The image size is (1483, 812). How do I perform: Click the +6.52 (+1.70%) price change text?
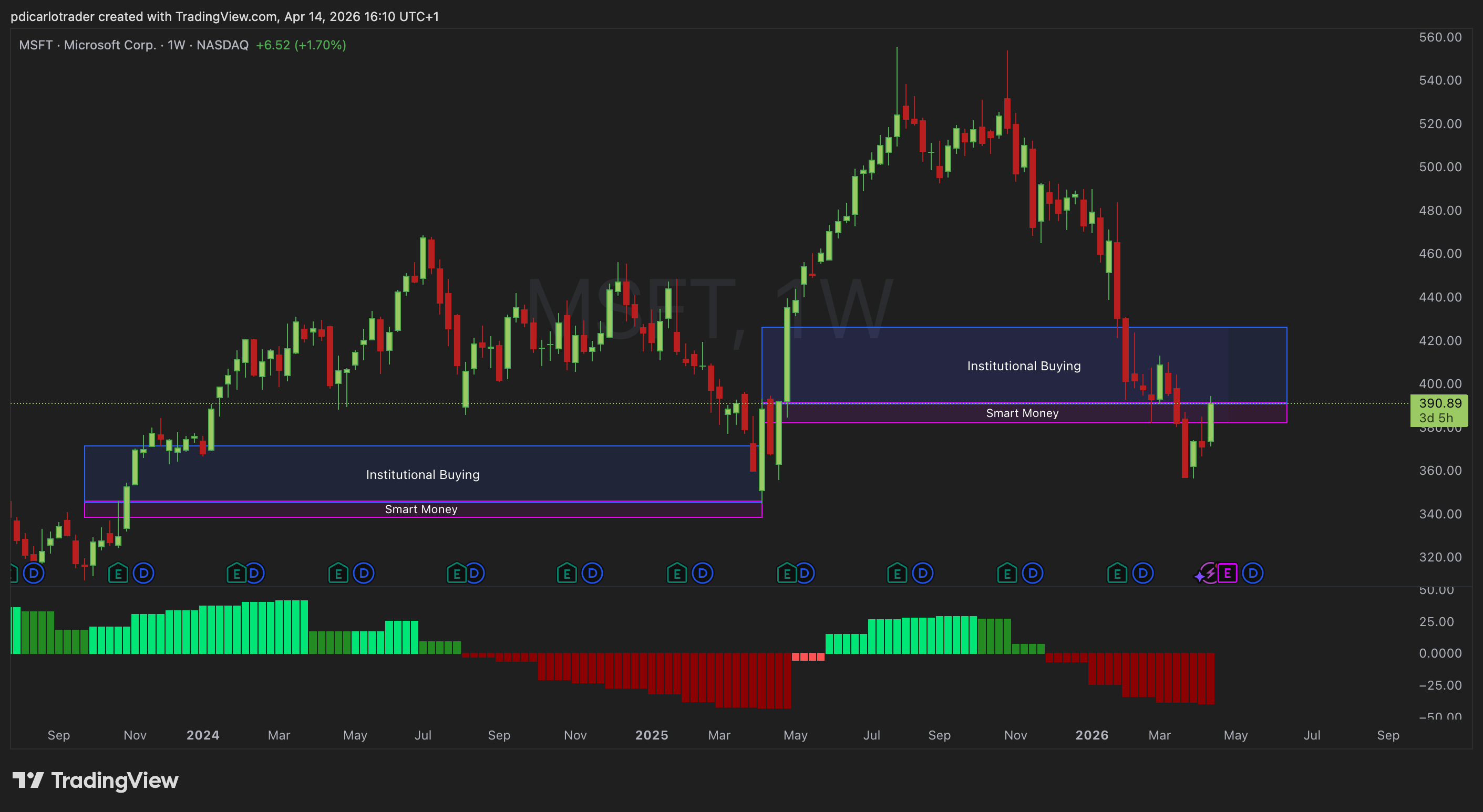[x=301, y=45]
